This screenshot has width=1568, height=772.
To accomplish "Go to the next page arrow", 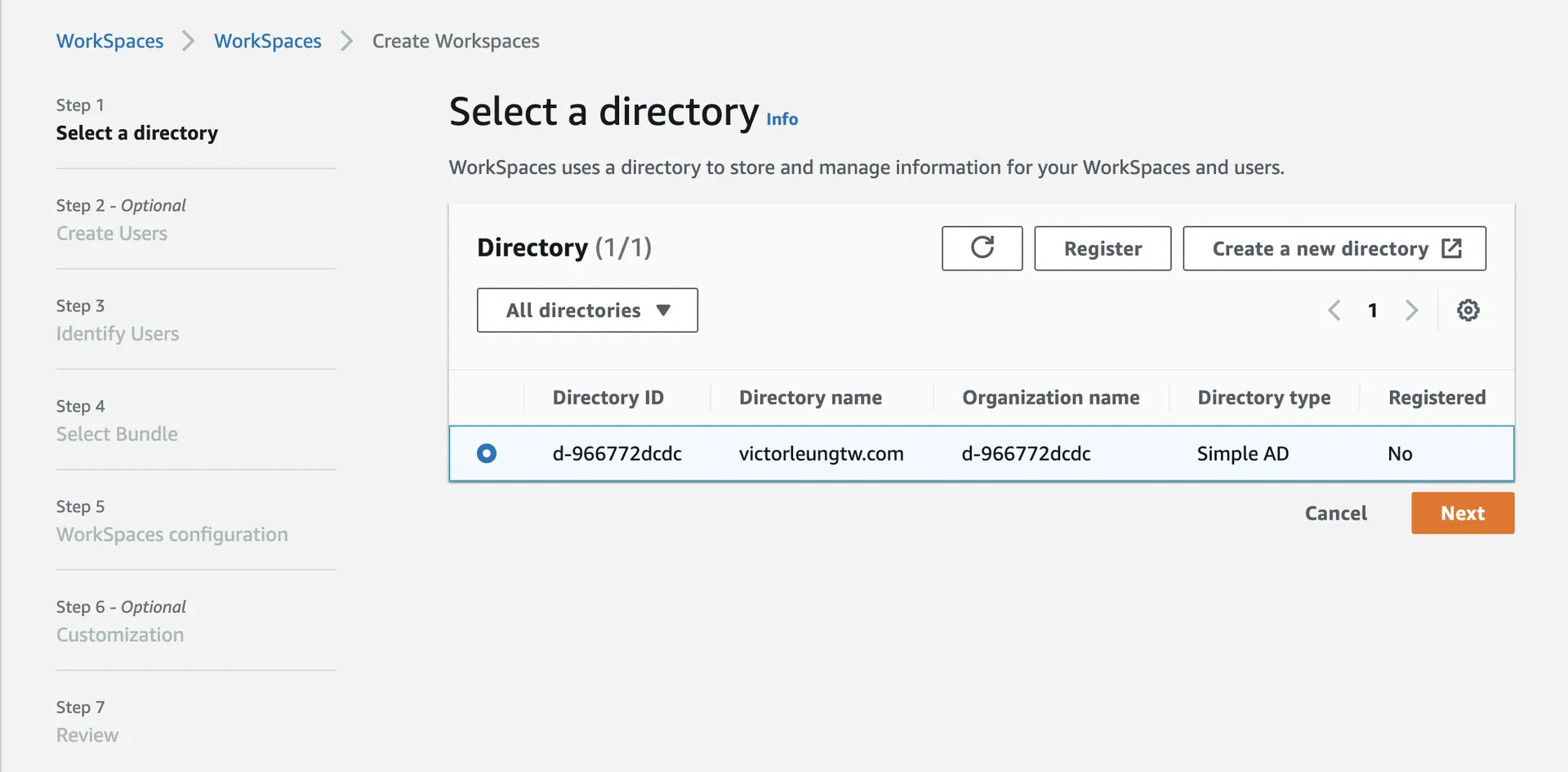I will click(1411, 310).
